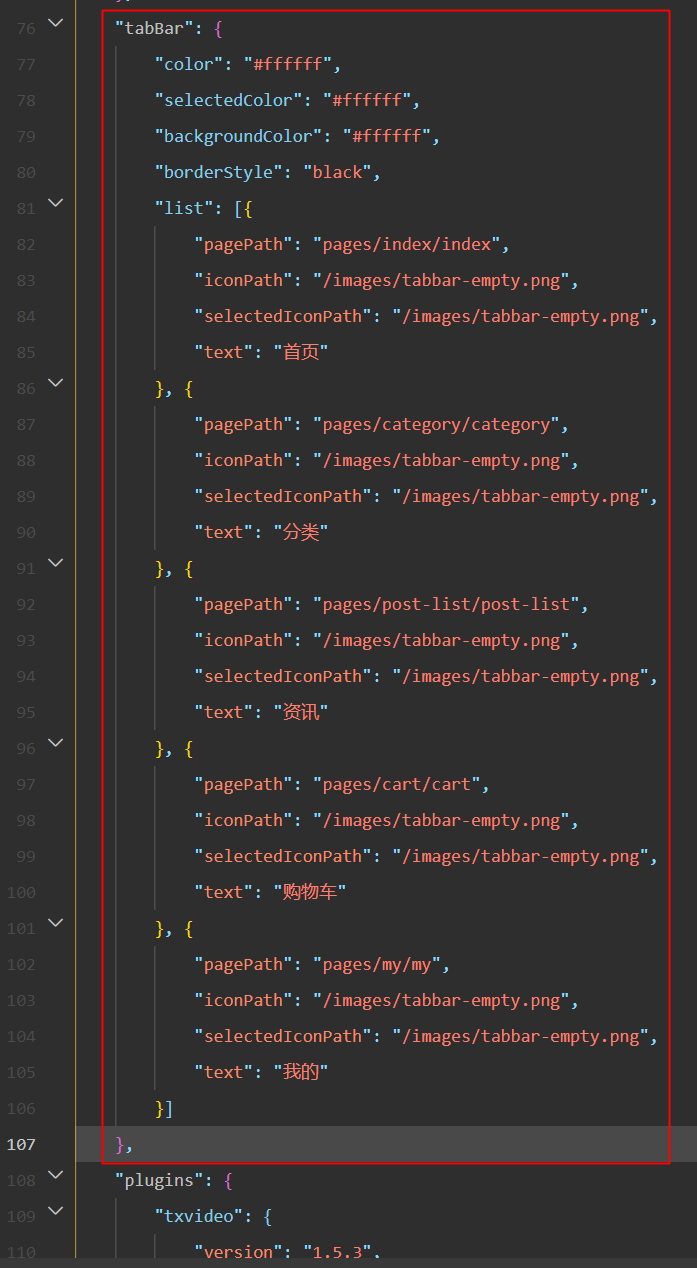Click the tabbar-empty.png value on line 99
The height and width of the screenshot is (1268, 697).
[520, 856]
